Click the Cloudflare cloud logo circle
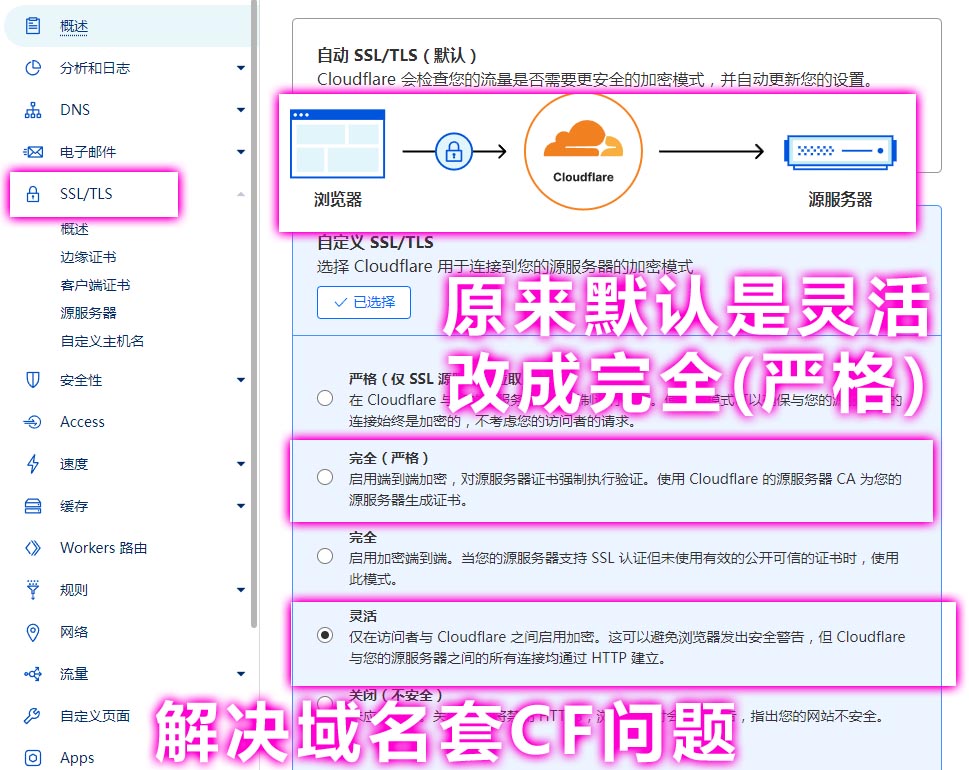 coord(583,151)
